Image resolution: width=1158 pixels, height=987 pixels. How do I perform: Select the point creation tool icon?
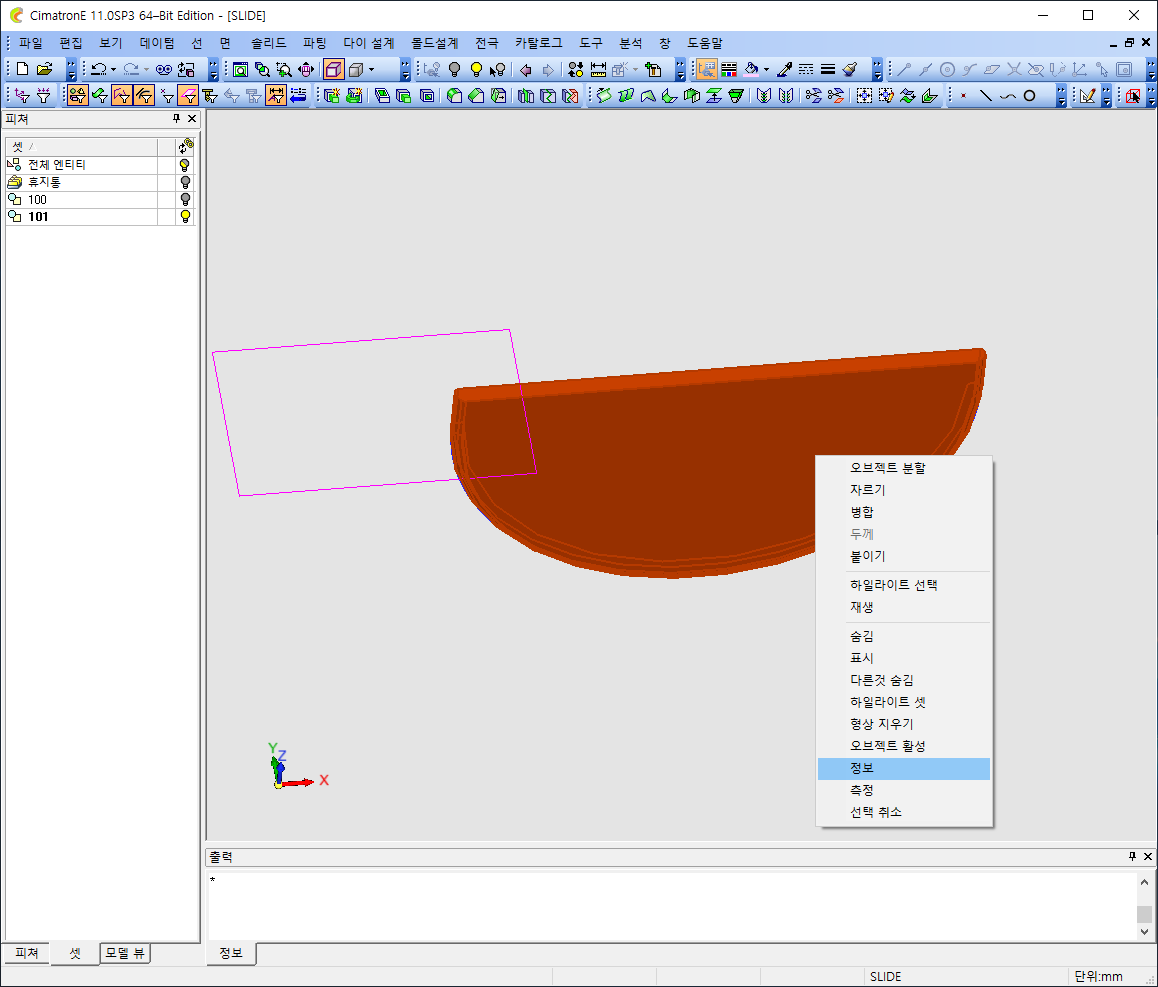point(964,95)
